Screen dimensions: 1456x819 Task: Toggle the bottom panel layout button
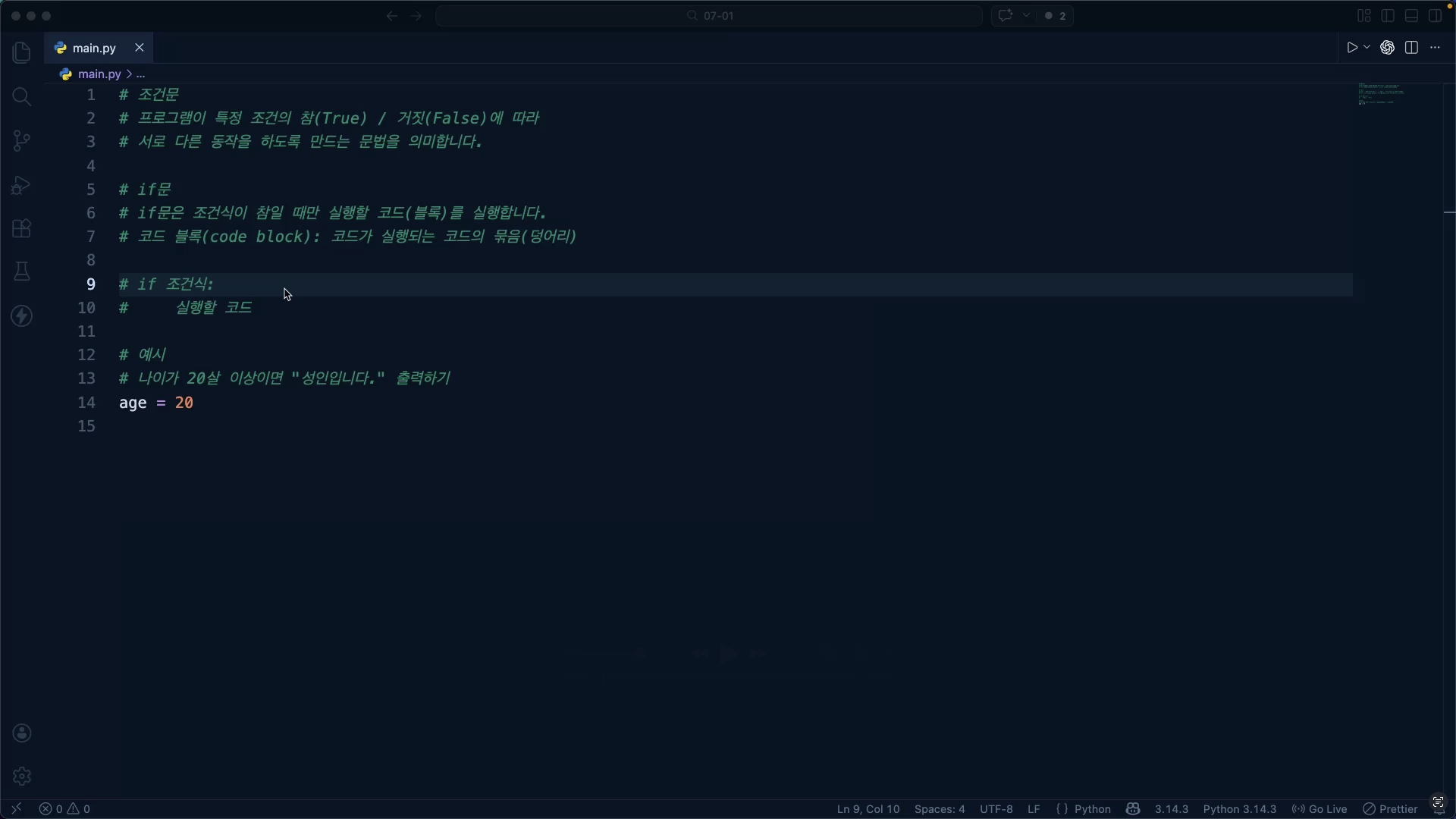pyautogui.click(x=1411, y=16)
